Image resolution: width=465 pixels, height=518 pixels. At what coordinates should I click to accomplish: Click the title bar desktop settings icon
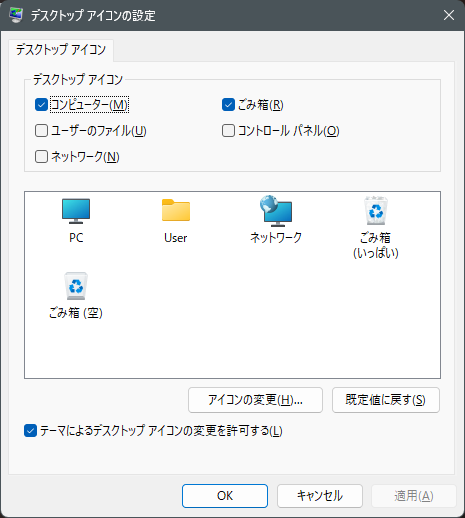[x=15, y=15]
